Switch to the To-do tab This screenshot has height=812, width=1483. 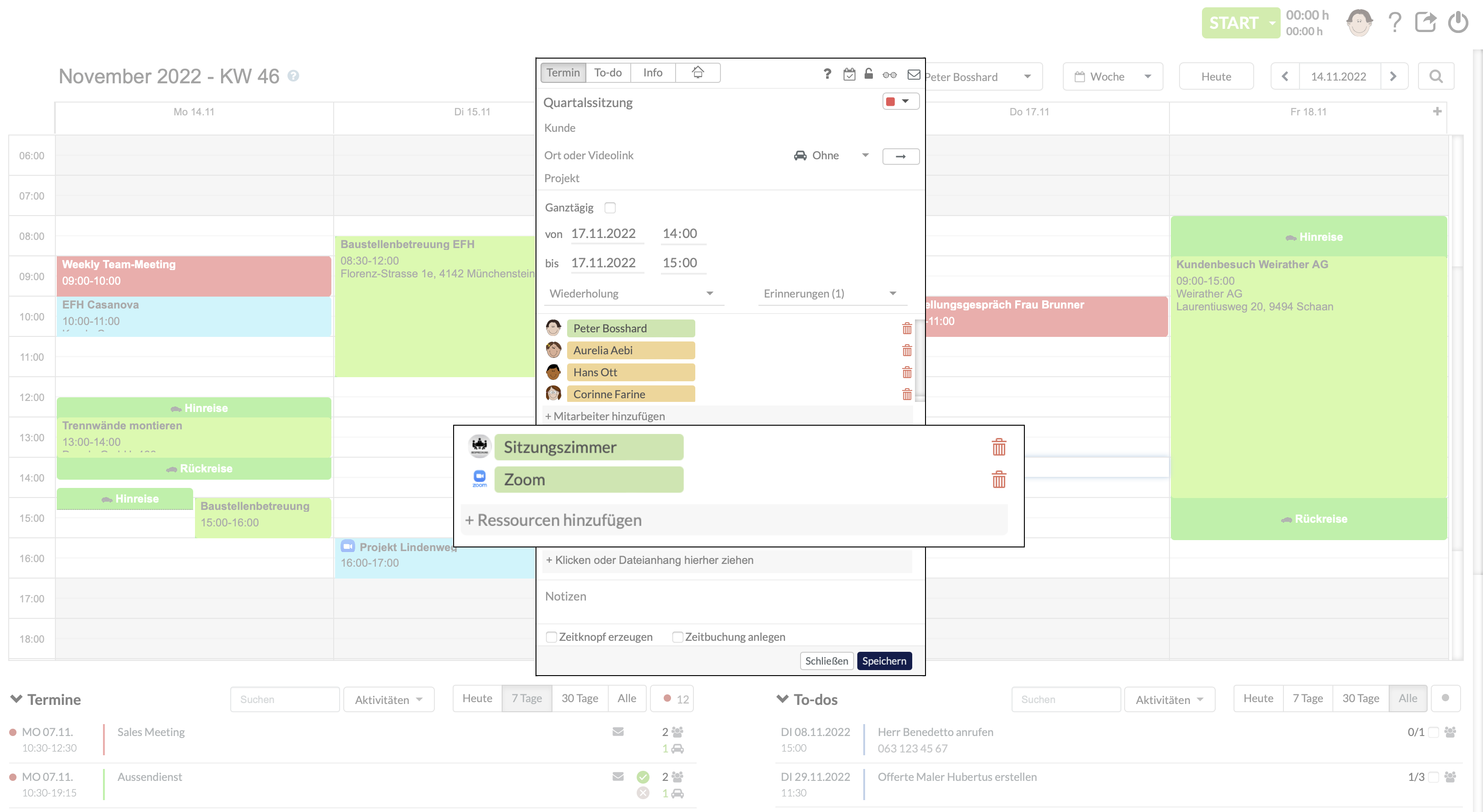(608, 73)
